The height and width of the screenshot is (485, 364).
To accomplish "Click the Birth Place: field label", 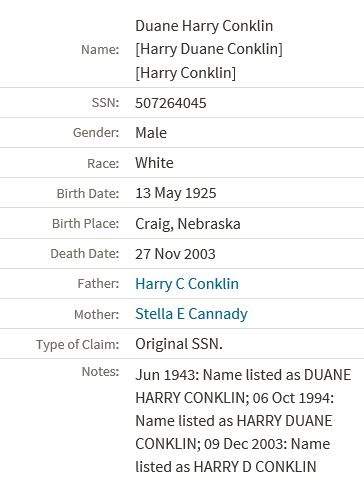I will tap(86, 223).
